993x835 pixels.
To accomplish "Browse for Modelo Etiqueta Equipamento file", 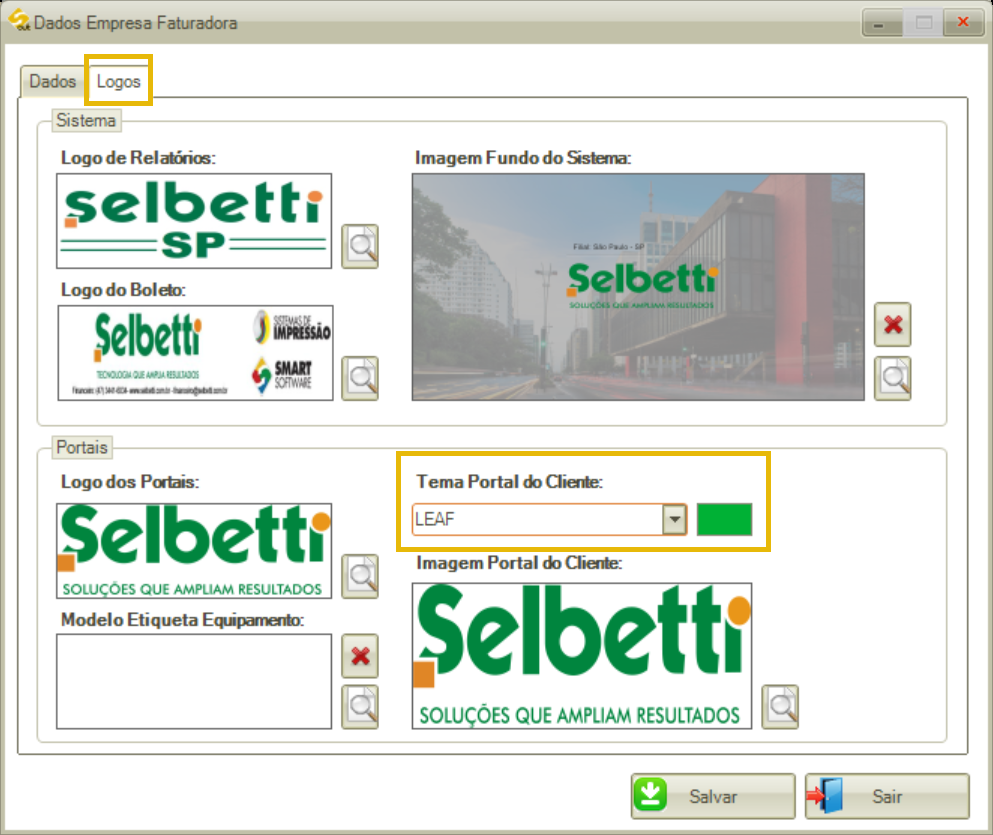I will point(360,706).
